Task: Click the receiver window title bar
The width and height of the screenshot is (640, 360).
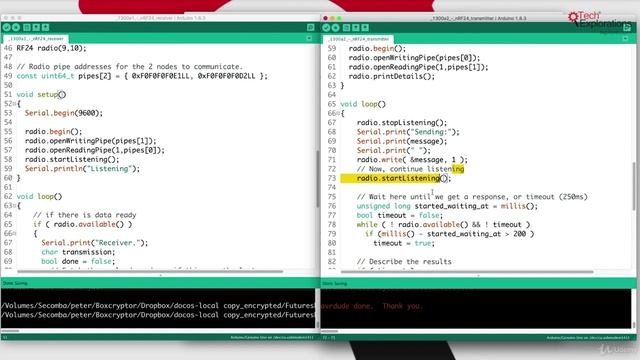Action: coord(160,18)
